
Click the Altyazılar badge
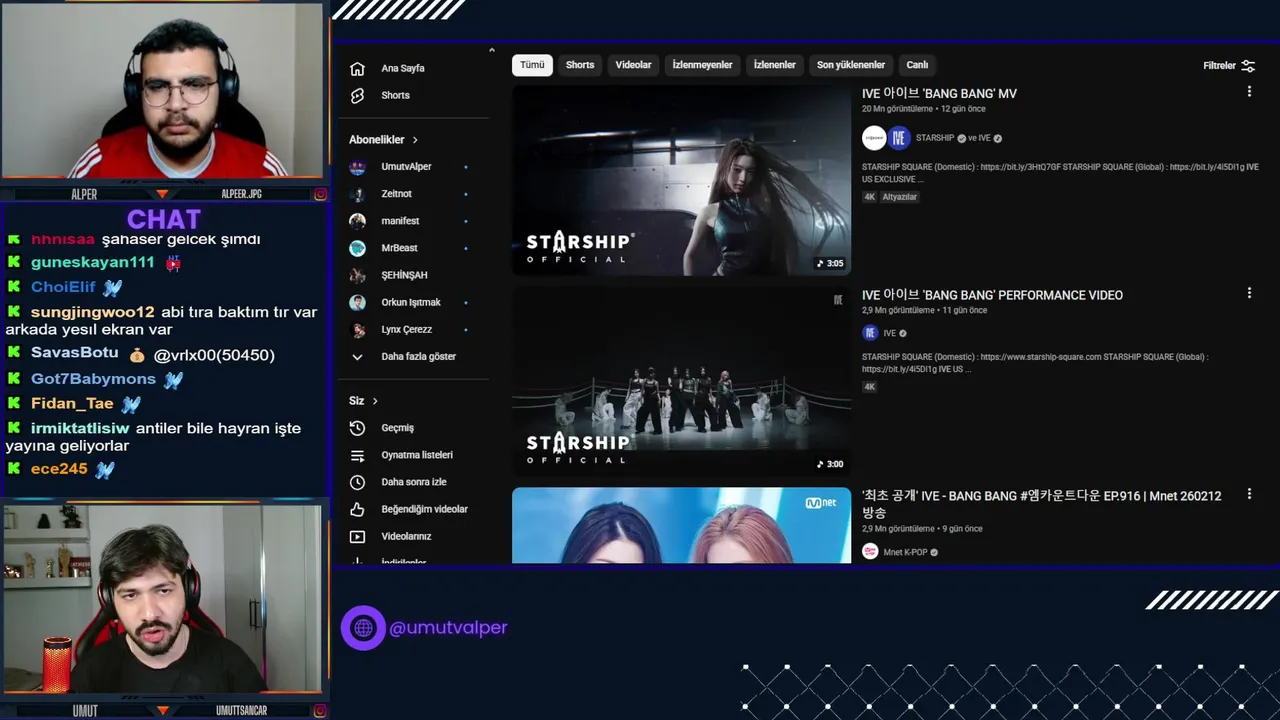900,197
